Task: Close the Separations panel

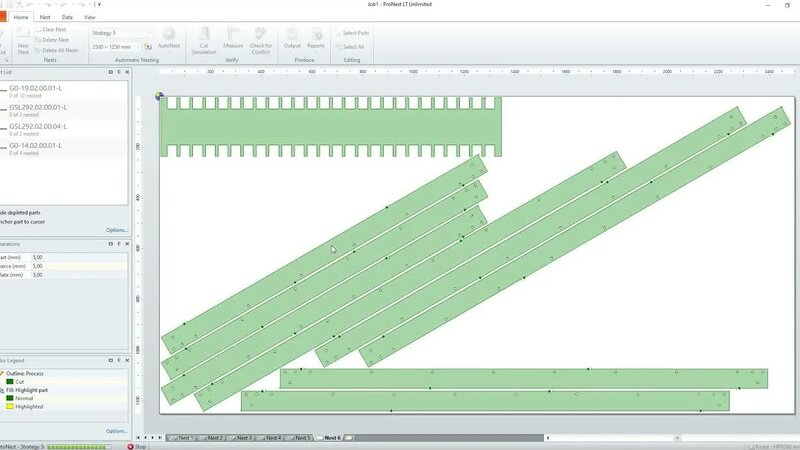Action: click(x=127, y=244)
